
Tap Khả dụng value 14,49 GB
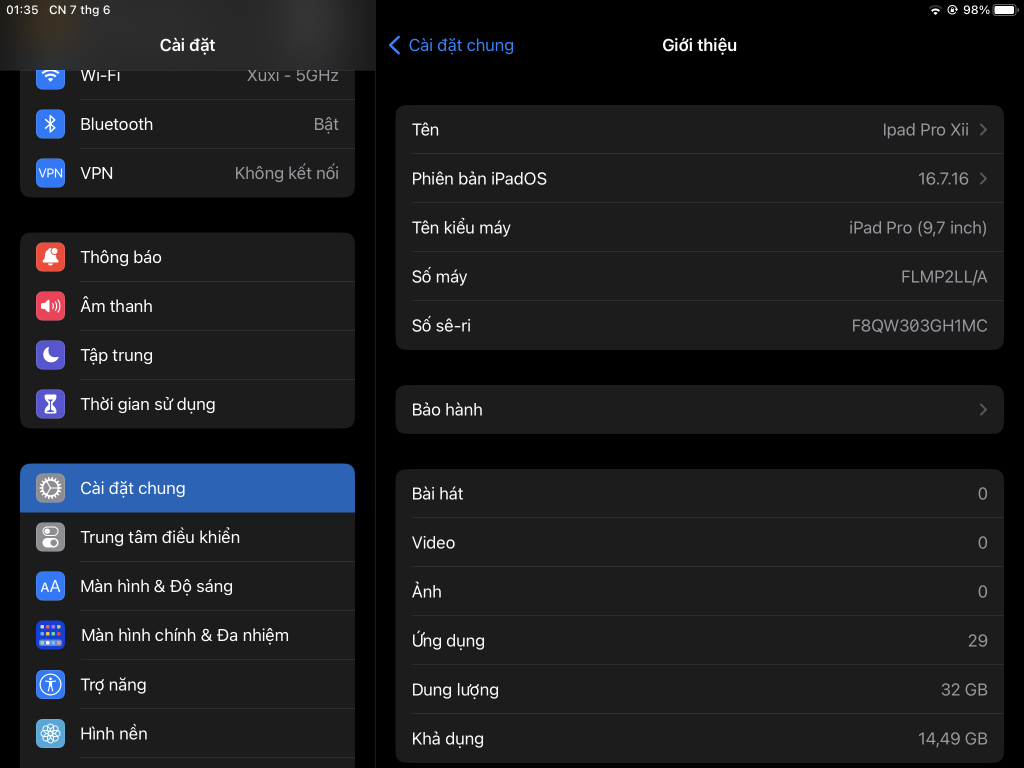[x=952, y=739]
